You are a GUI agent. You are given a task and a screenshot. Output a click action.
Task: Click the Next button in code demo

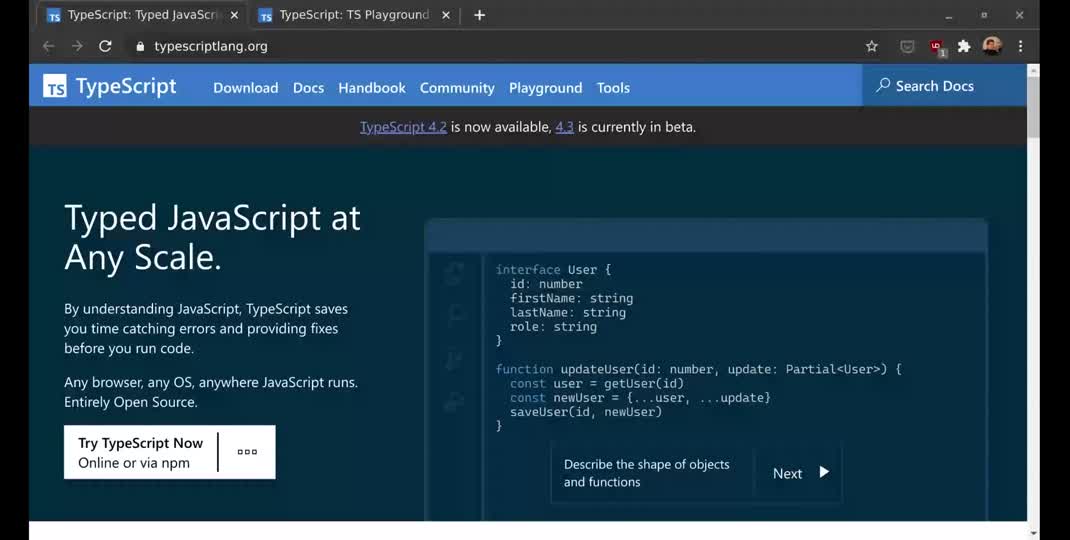(798, 473)
